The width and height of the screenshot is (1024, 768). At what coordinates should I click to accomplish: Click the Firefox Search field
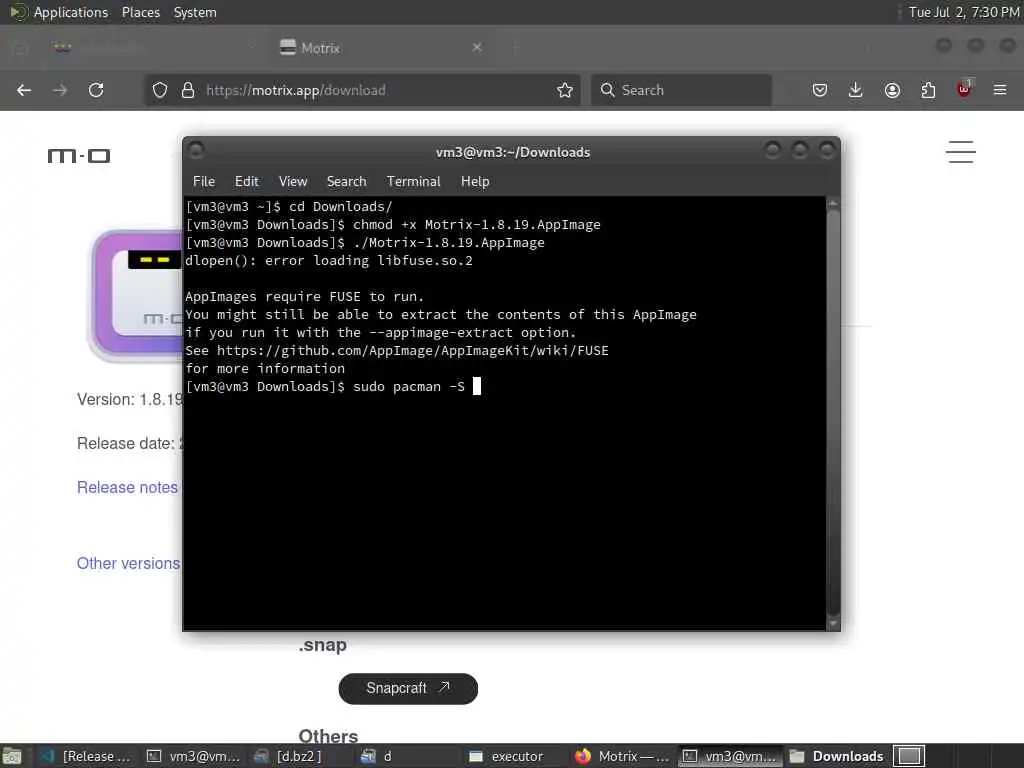681,90
